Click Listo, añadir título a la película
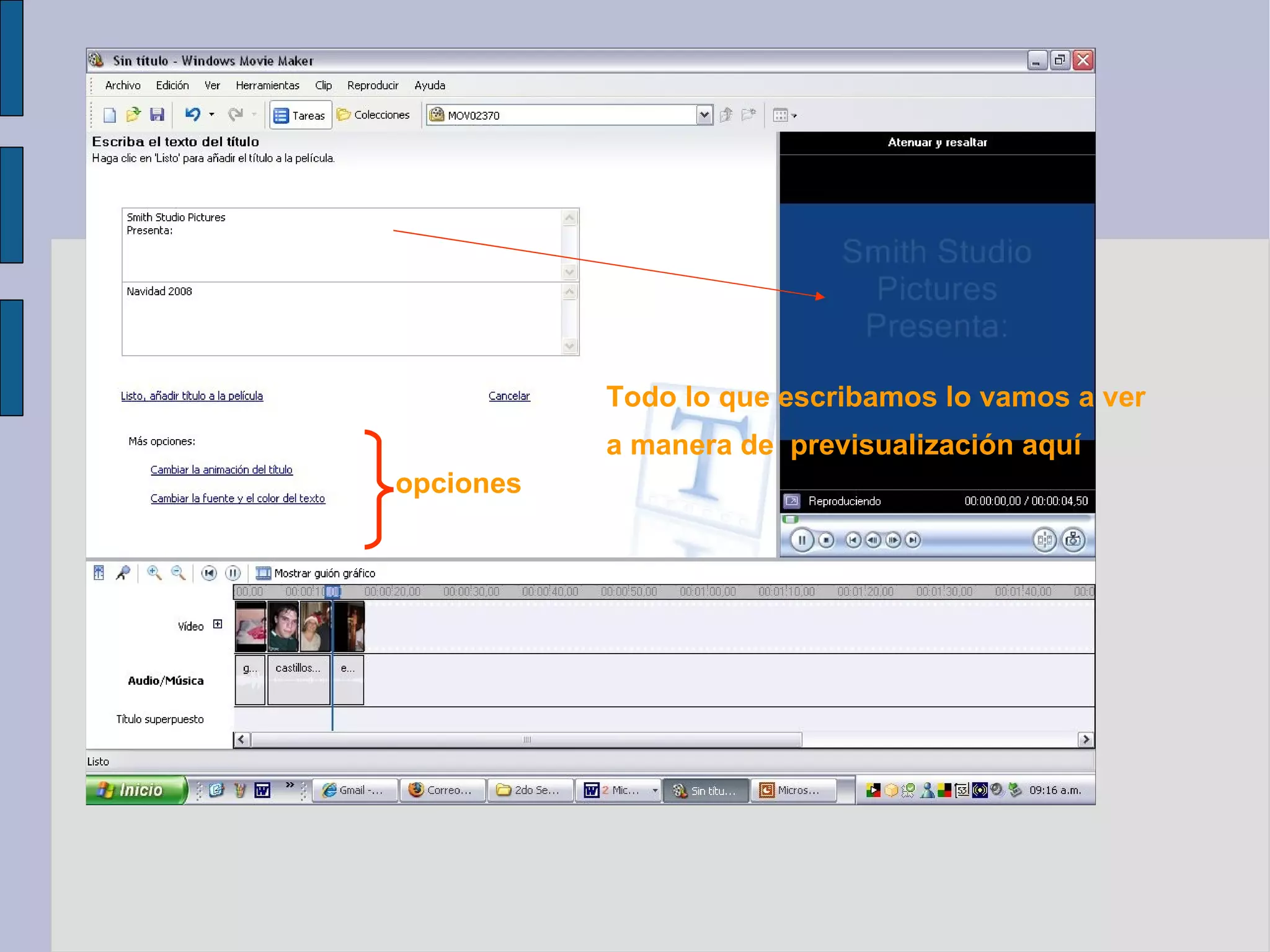Viewport: 1270px width, 952px height. pyautogui.click(x=192, y=396)
